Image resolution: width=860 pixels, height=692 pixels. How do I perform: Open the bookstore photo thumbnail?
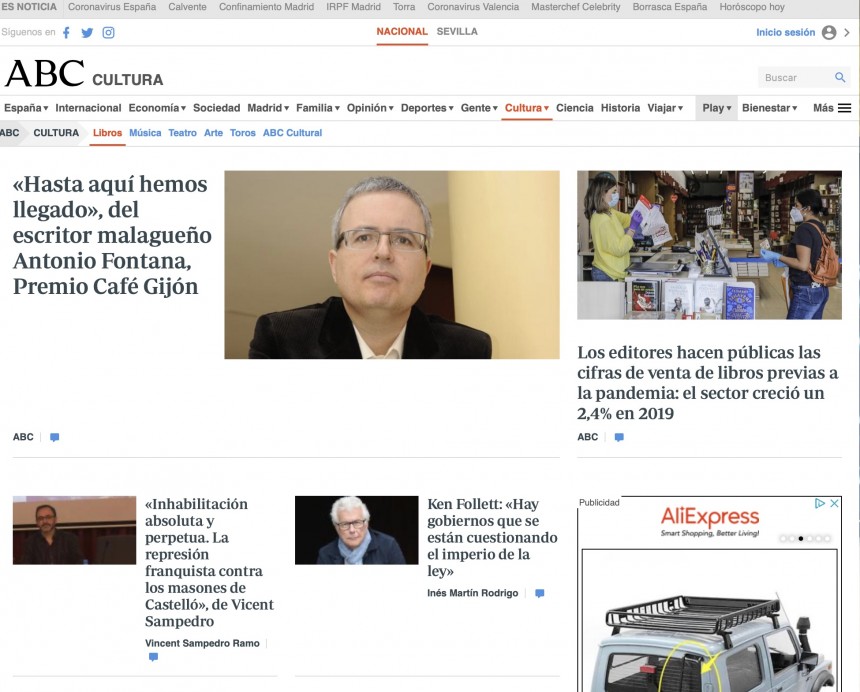(708, 245)
